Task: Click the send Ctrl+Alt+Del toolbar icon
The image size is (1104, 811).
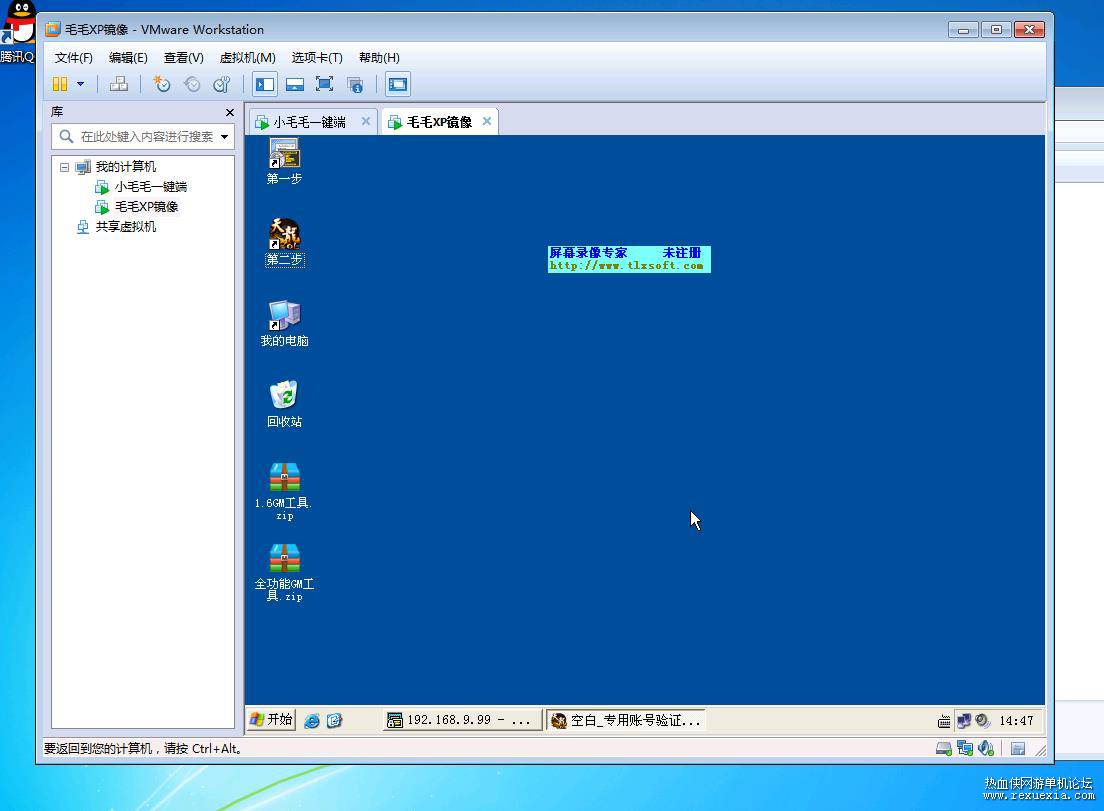Action: [x=118, y=84]
